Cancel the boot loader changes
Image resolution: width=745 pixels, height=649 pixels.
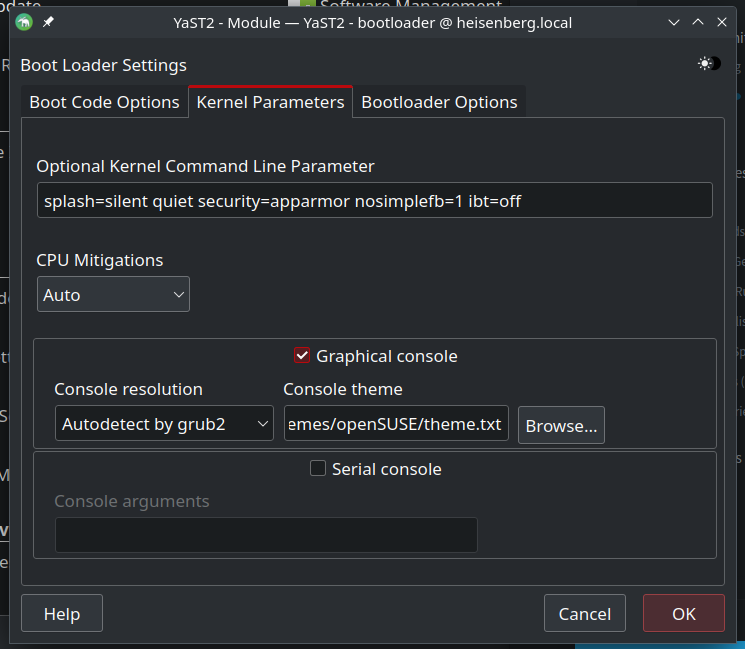[x=584, y=614]
